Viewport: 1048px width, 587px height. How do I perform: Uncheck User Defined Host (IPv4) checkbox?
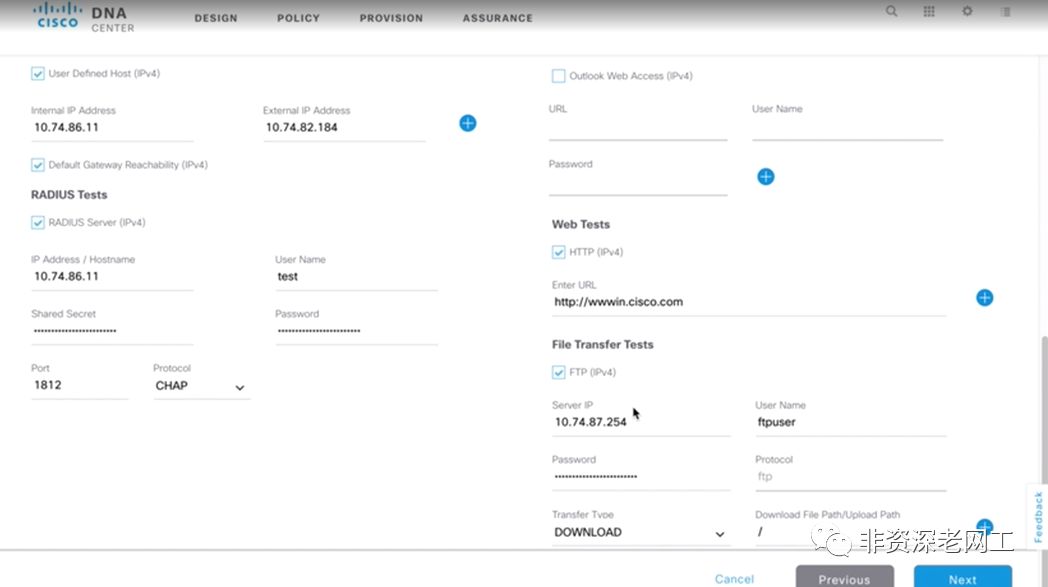[x=37, y=74]
